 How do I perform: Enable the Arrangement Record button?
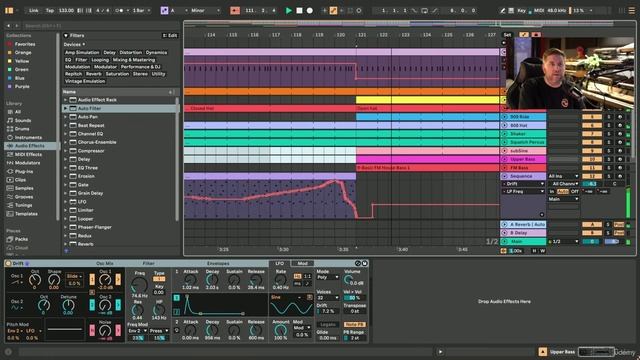310,11
